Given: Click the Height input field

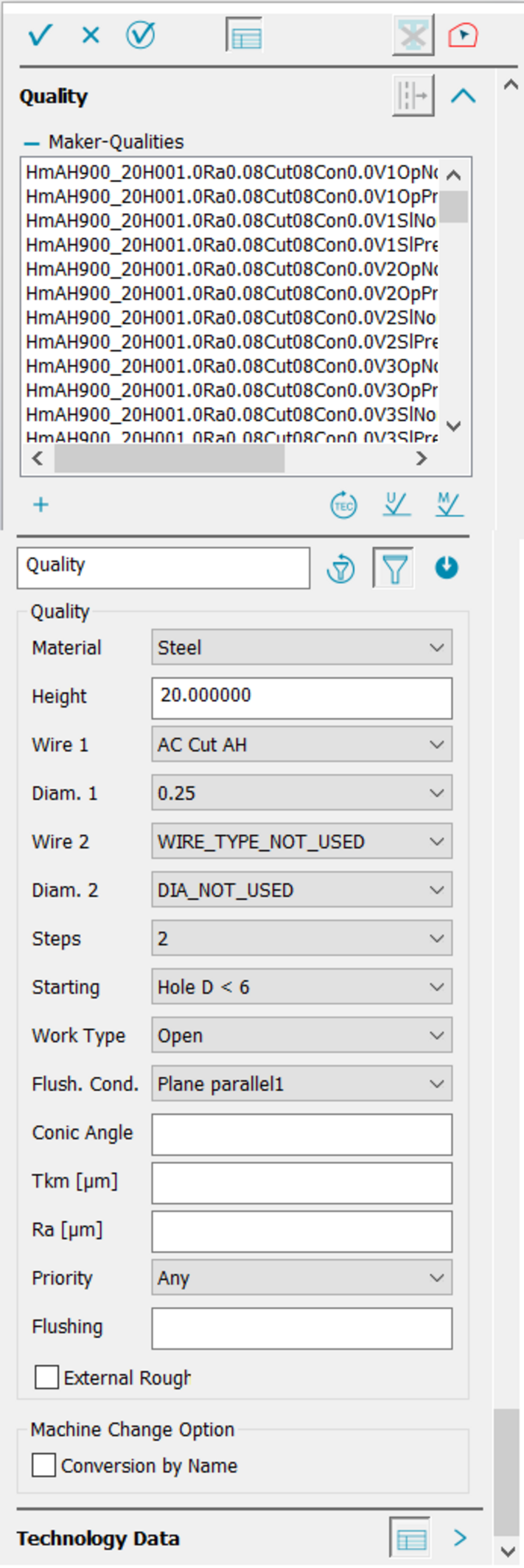Looking at the screenshot, I should click(301, 697).
